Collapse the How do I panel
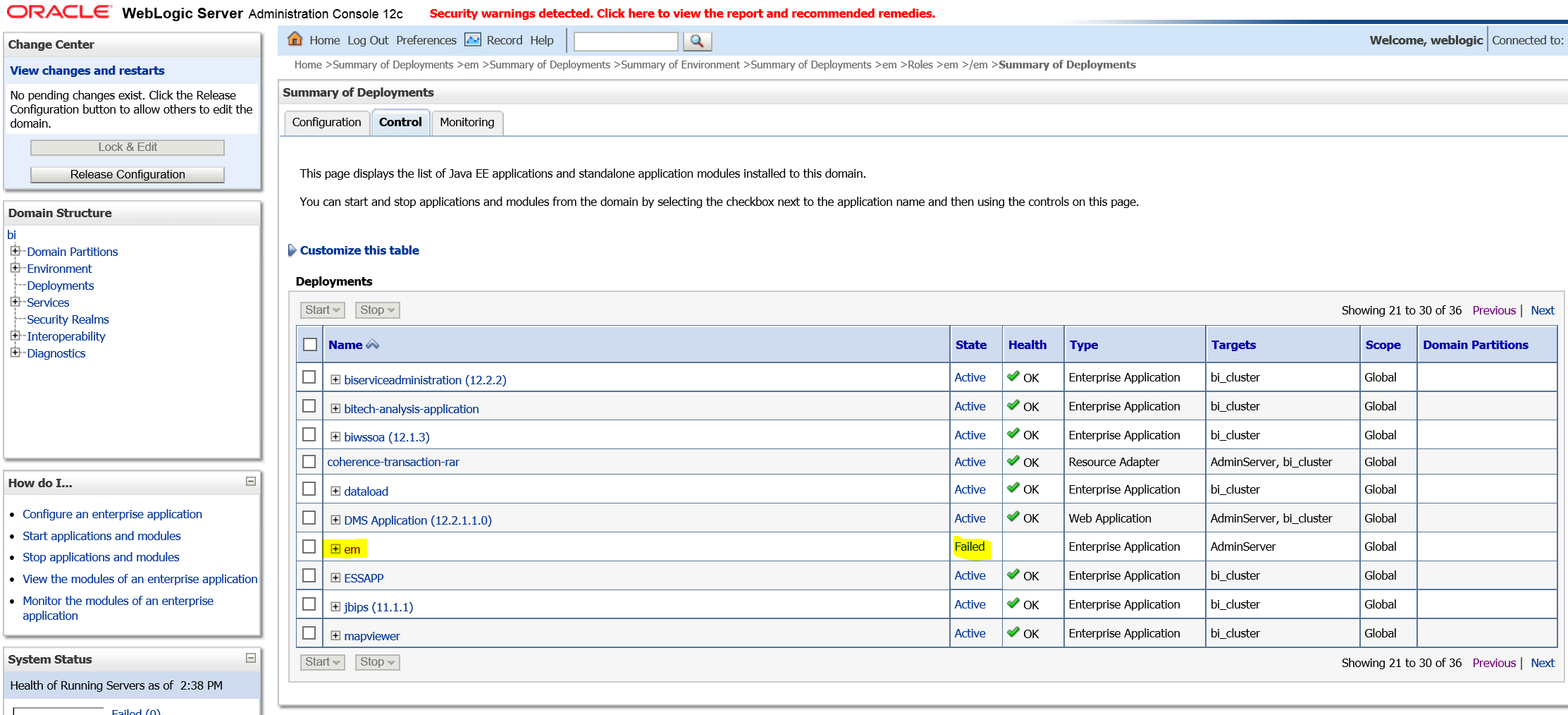Viewport: 1568px width, 715px height. point(250,482)
